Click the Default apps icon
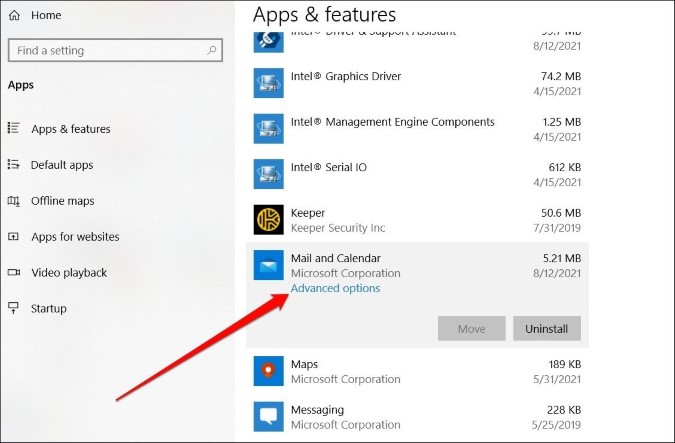 tap(13, 164)
